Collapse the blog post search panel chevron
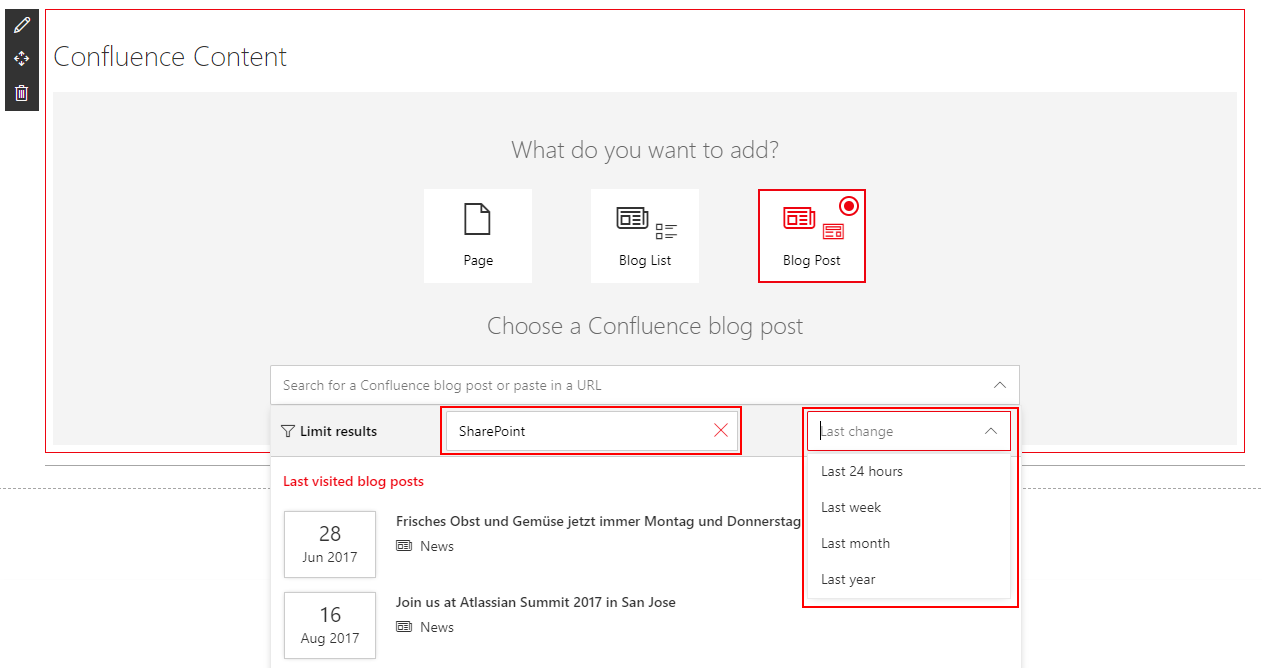This screenshot has height=668, width=1262. pos(999,384)
